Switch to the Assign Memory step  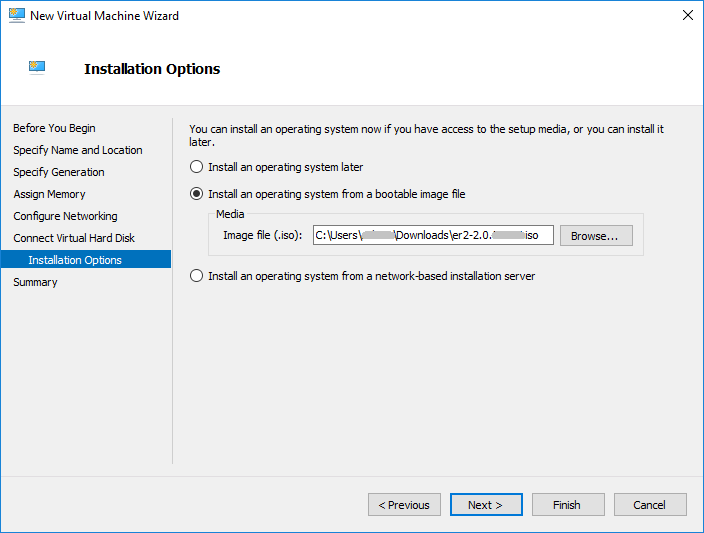click(49, 194)
